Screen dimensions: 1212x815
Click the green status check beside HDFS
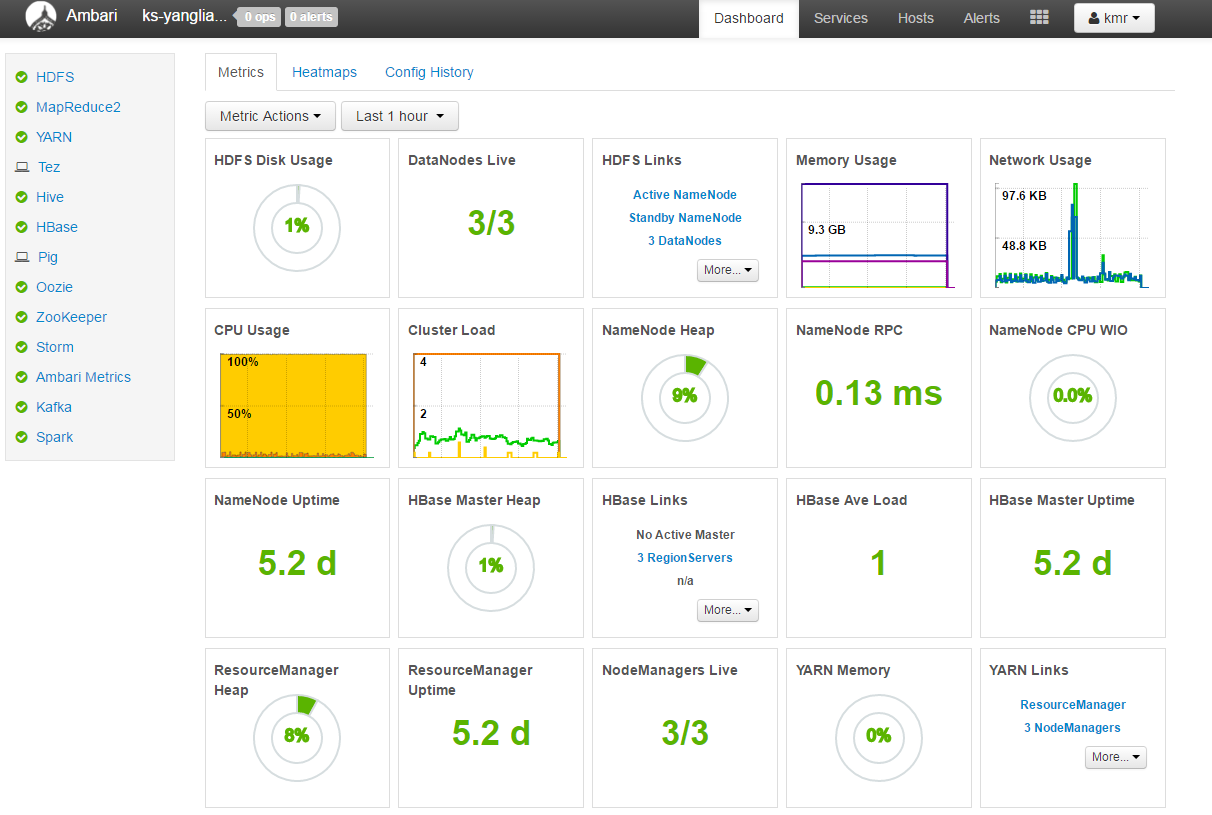(22, 77)
